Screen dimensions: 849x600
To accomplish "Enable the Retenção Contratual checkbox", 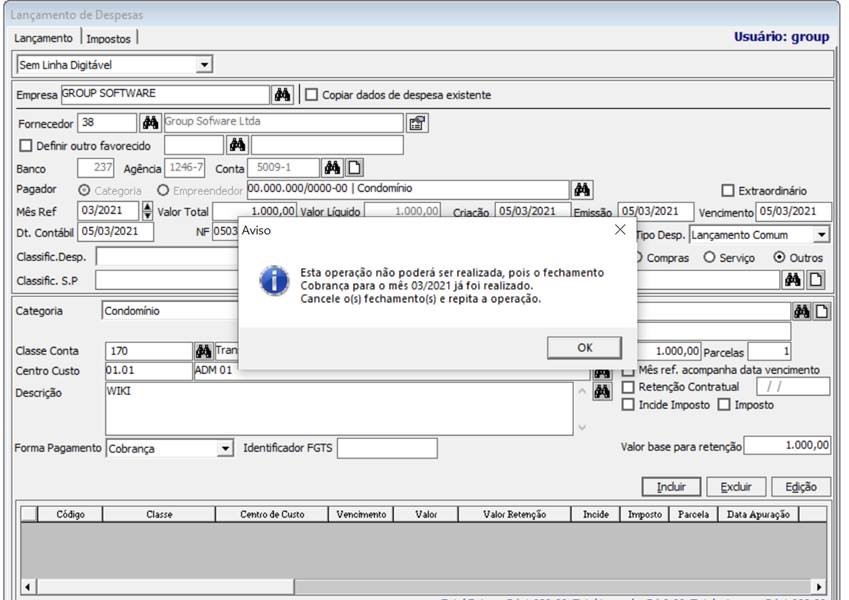I will click(628, 387).
